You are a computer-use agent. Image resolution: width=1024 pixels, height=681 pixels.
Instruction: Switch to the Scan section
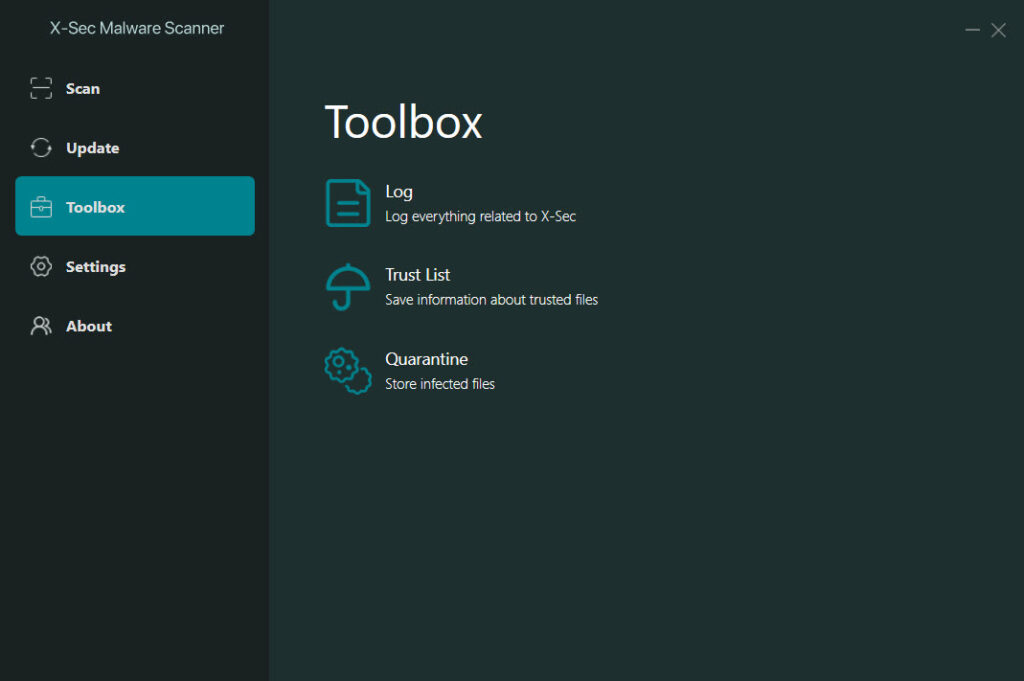click(x=83, y=89)
